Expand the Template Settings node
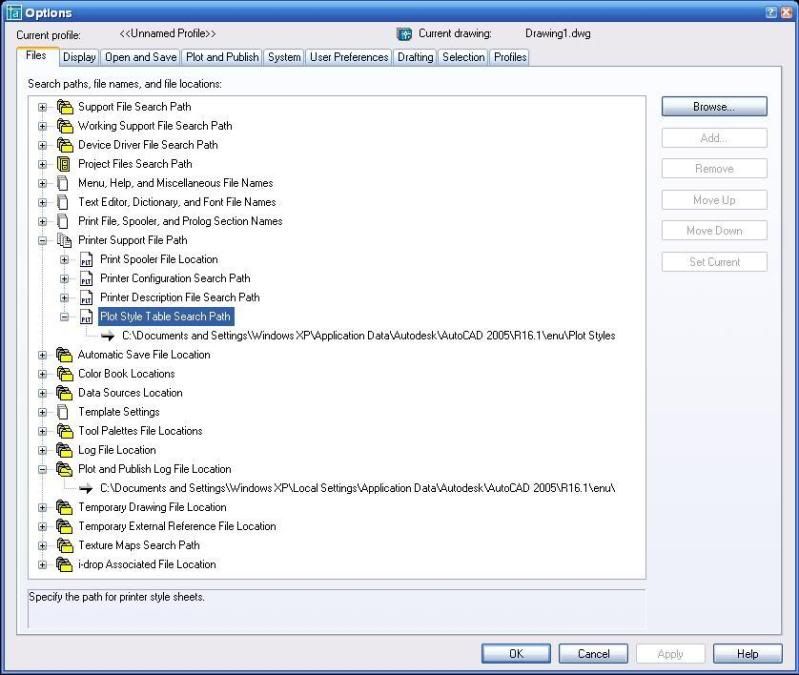This screenshot has width=799, height=675. coord(43,412)
